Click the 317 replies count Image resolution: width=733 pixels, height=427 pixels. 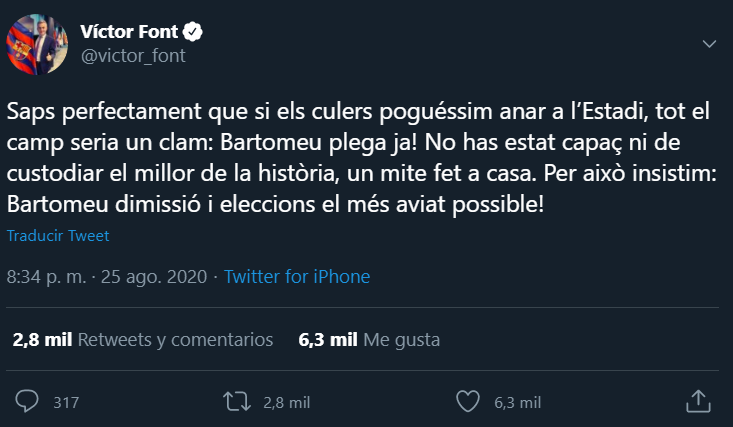[x=66, y=403]
